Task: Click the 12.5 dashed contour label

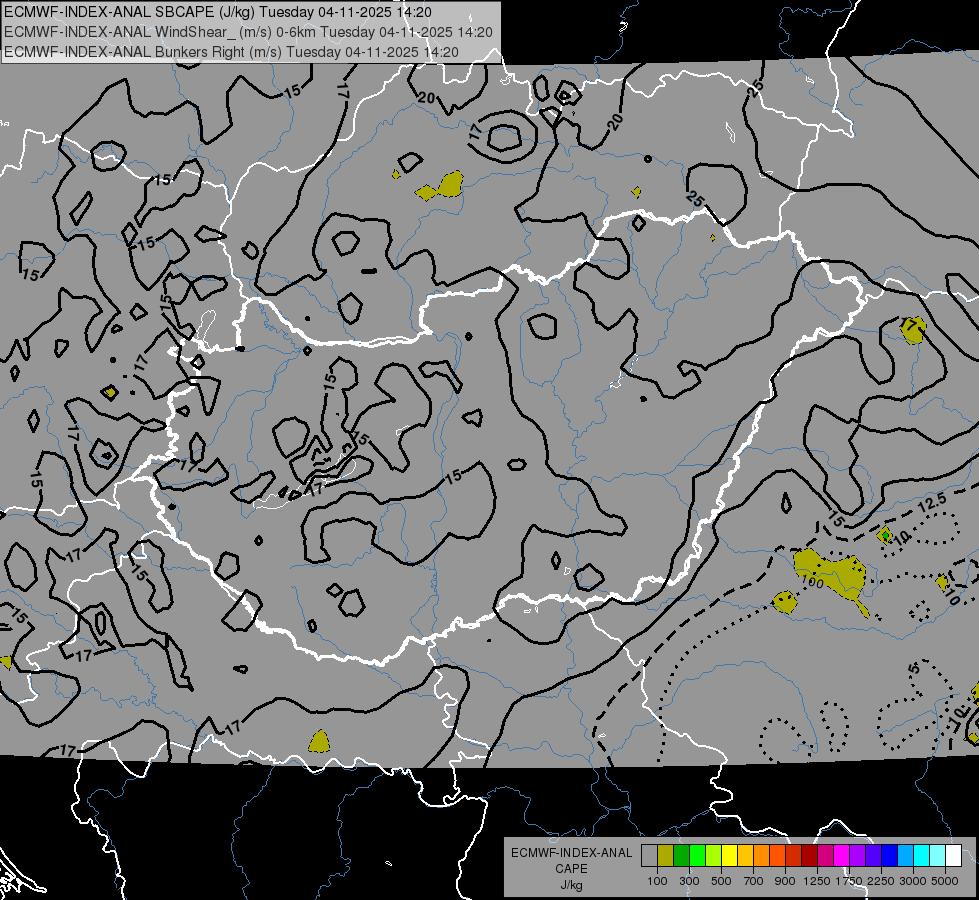Action: tap(933, 503)
